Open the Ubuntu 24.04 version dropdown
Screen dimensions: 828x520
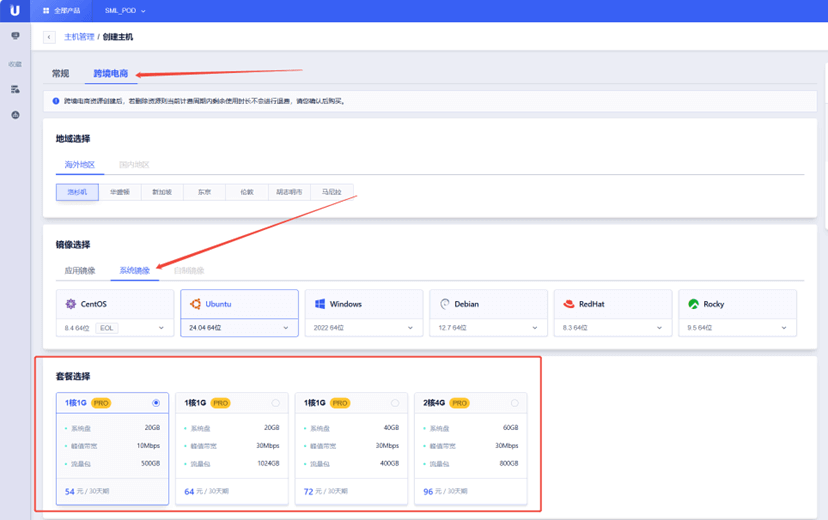point(285,328)
